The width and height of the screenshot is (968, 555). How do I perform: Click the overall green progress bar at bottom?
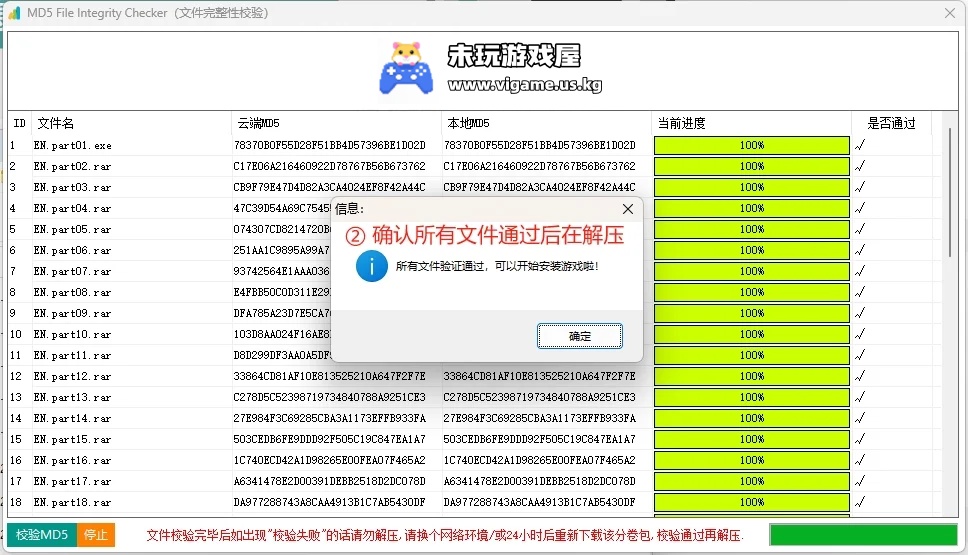coord(863,535)
